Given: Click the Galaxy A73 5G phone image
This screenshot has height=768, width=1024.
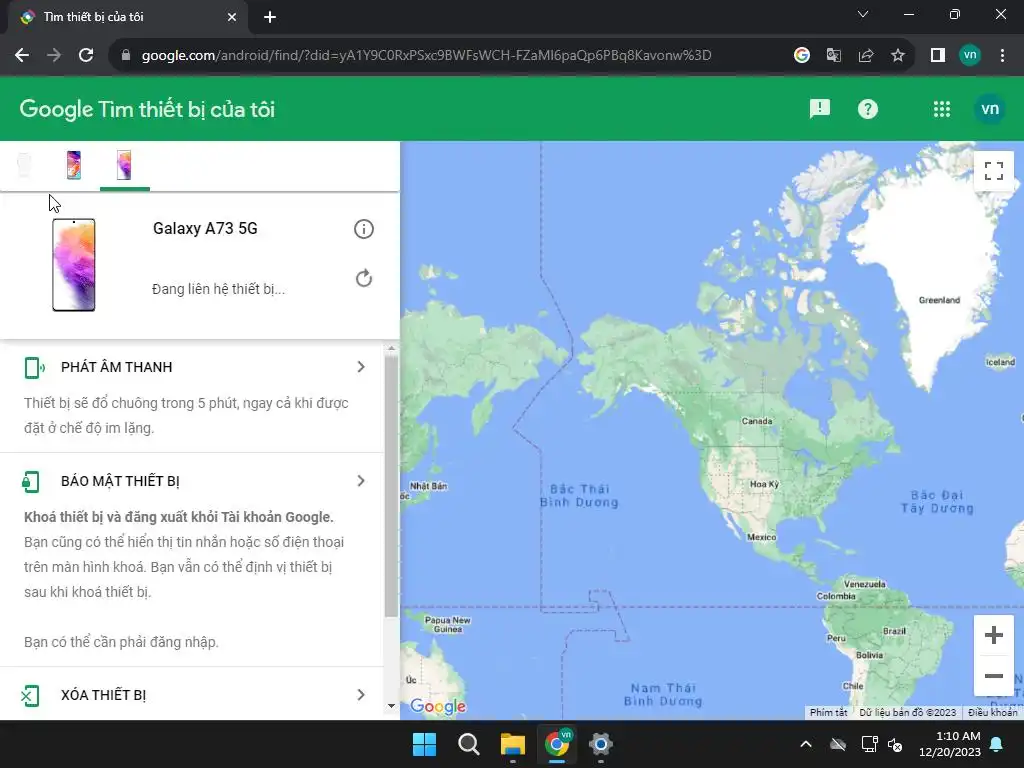Looking at the screenshot, I should click(74, 264).
